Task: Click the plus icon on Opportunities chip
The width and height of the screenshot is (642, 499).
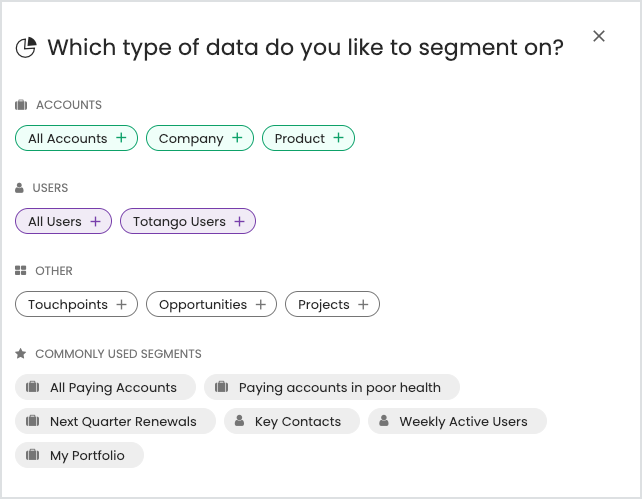Action: coord(261,304)
